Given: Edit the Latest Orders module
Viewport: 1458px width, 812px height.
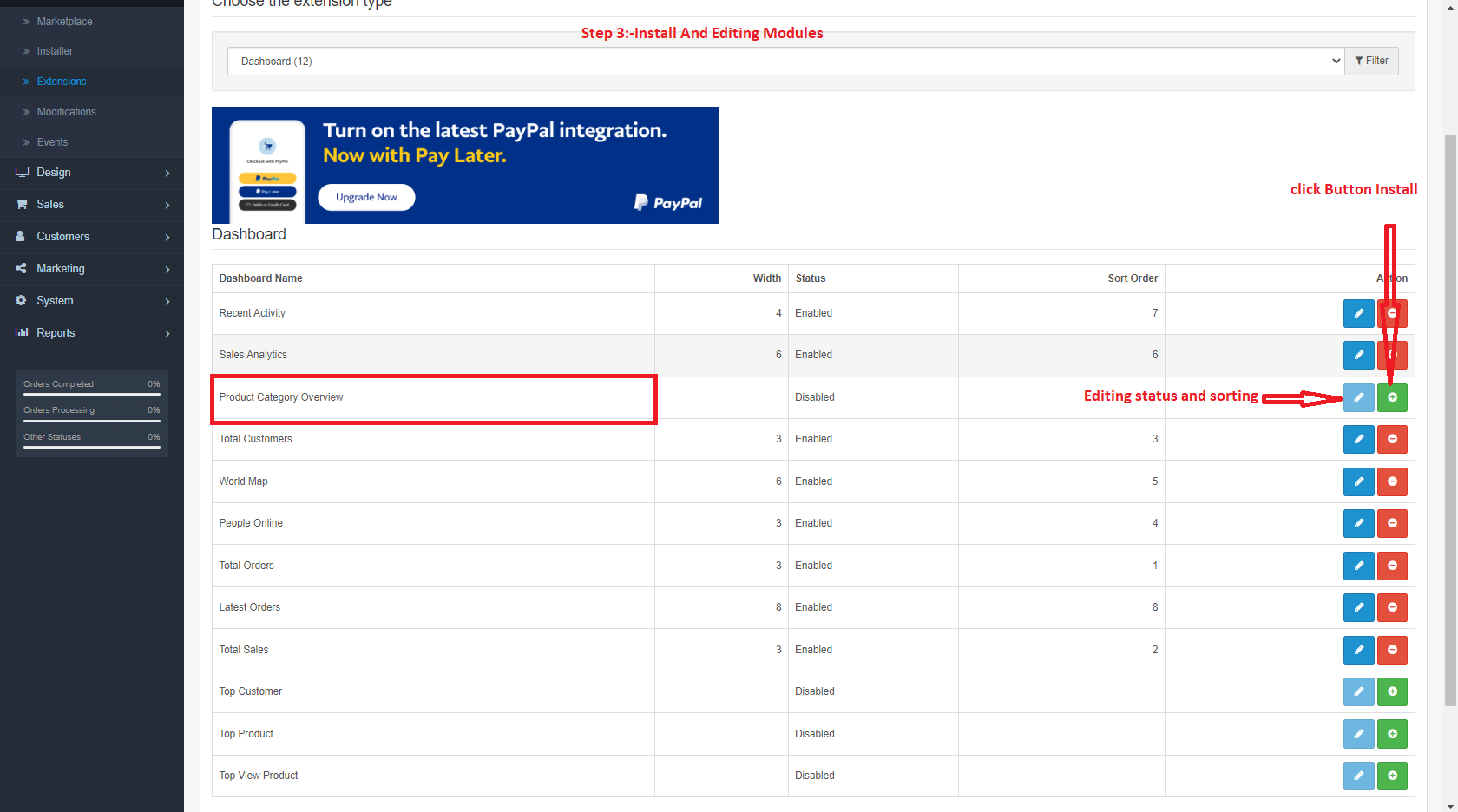Looking at the screenshot, I should pos(1358,607).
